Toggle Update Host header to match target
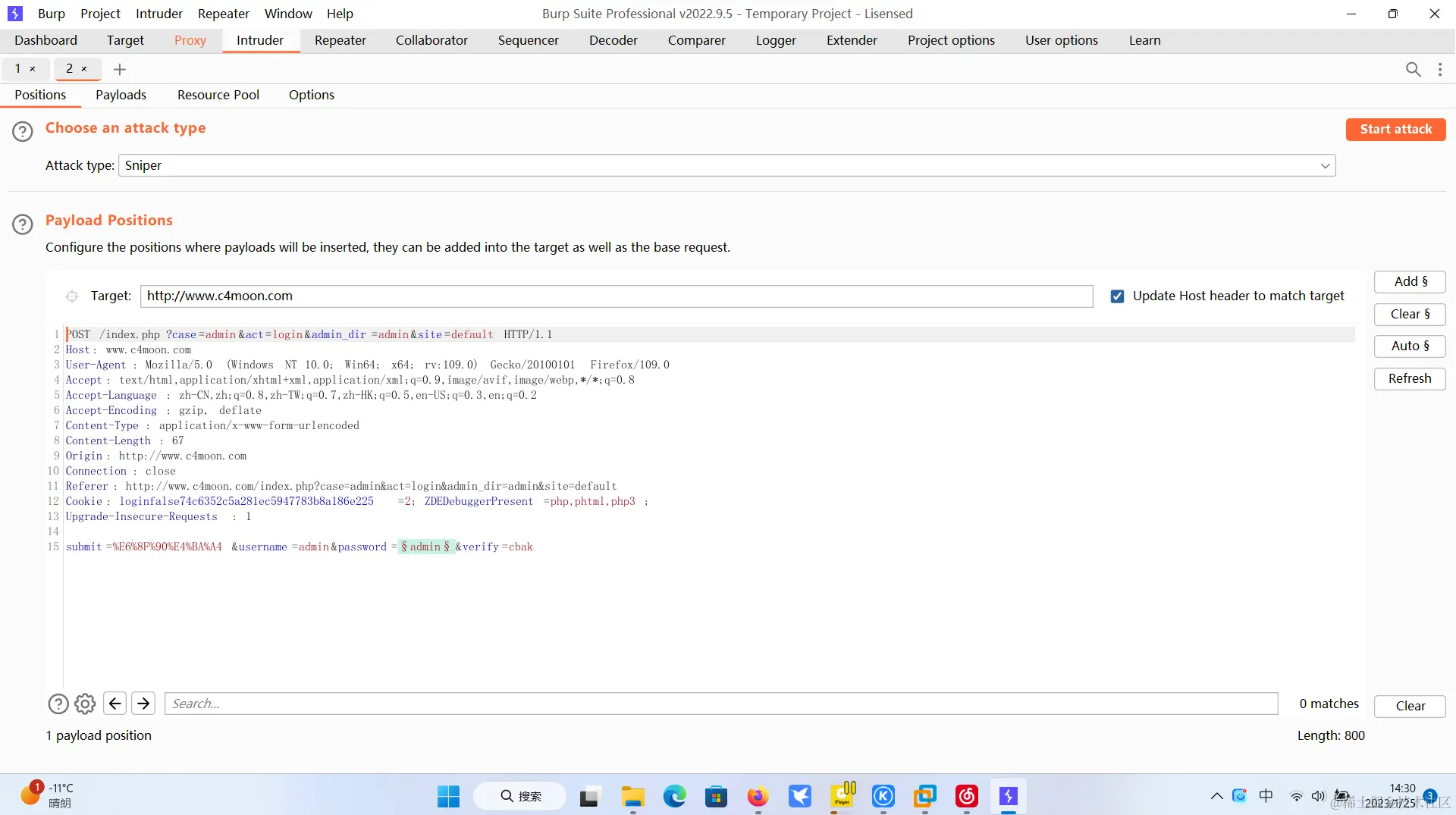This screenshot has width=1456, height=815. [x=1117, y=296]
